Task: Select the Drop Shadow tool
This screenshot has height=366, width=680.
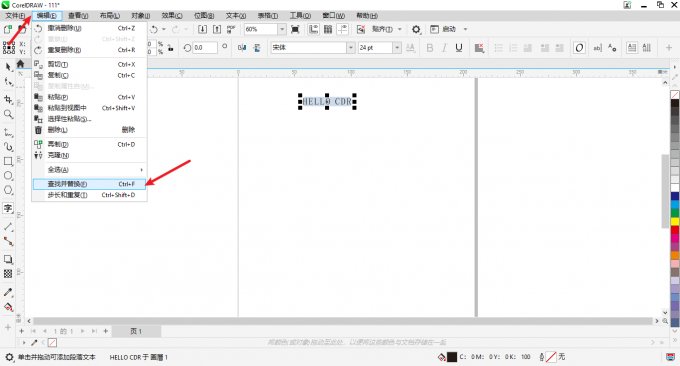Action: (8, 259)
